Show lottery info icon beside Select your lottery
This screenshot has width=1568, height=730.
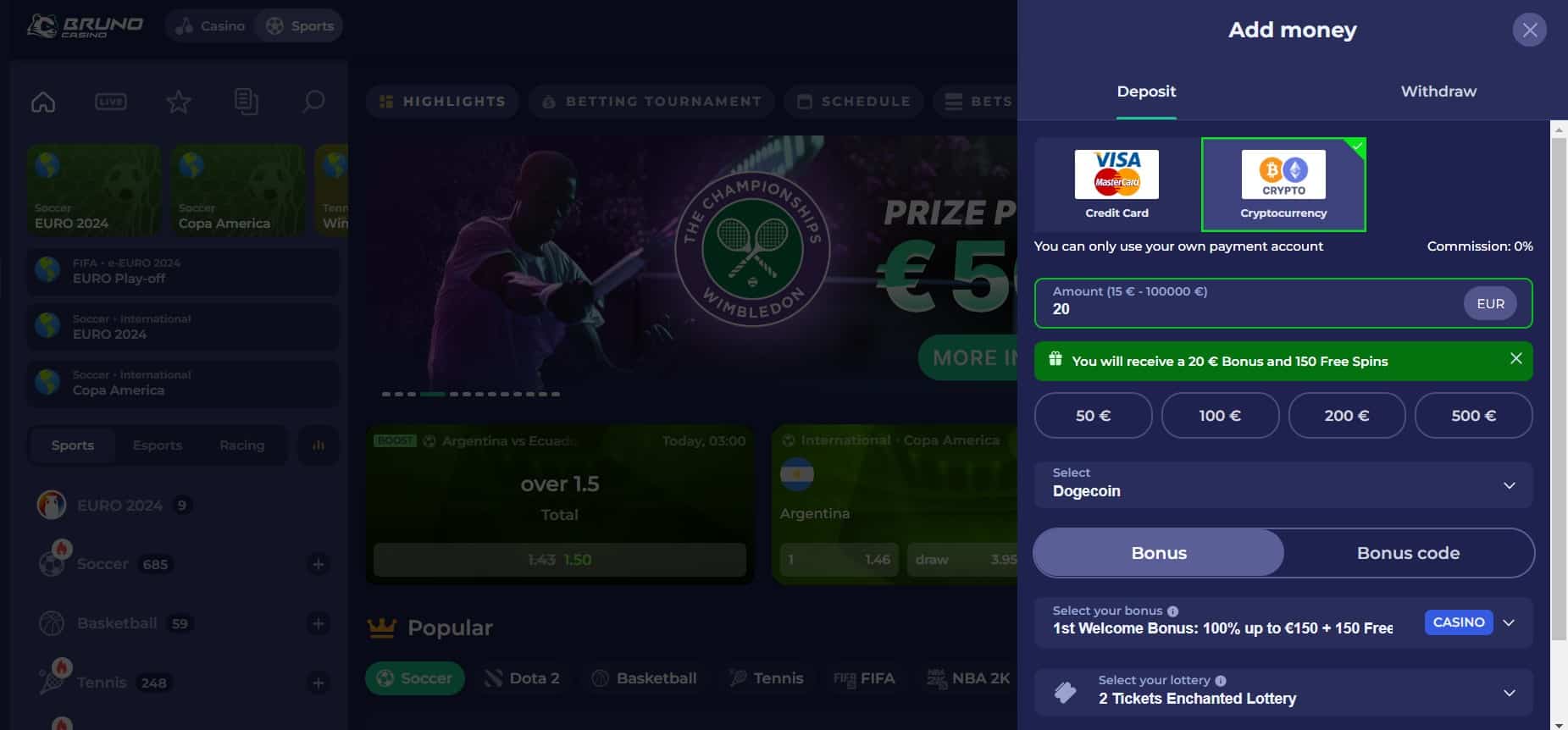point(1221,681)
